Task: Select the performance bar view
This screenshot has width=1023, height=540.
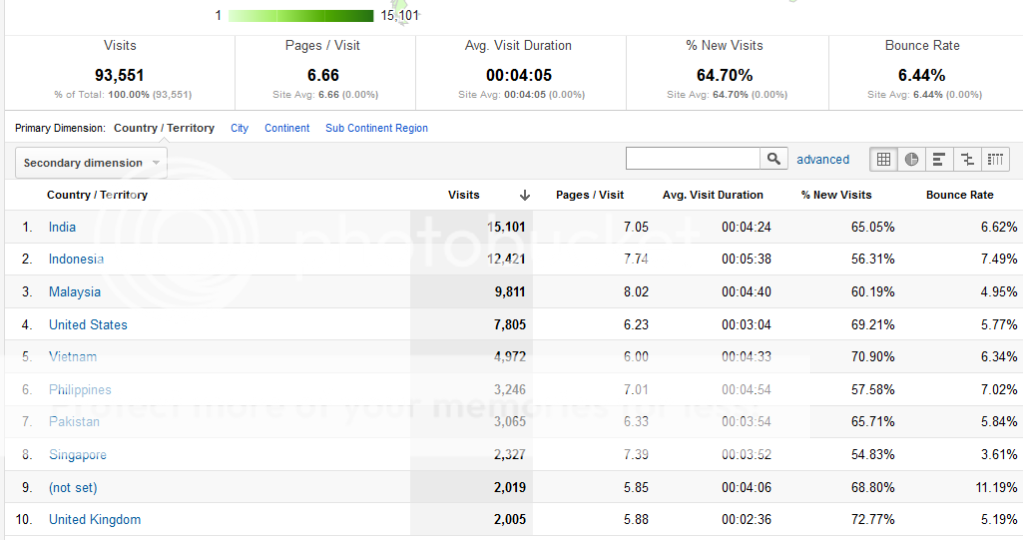Action: tap(939, 159)
